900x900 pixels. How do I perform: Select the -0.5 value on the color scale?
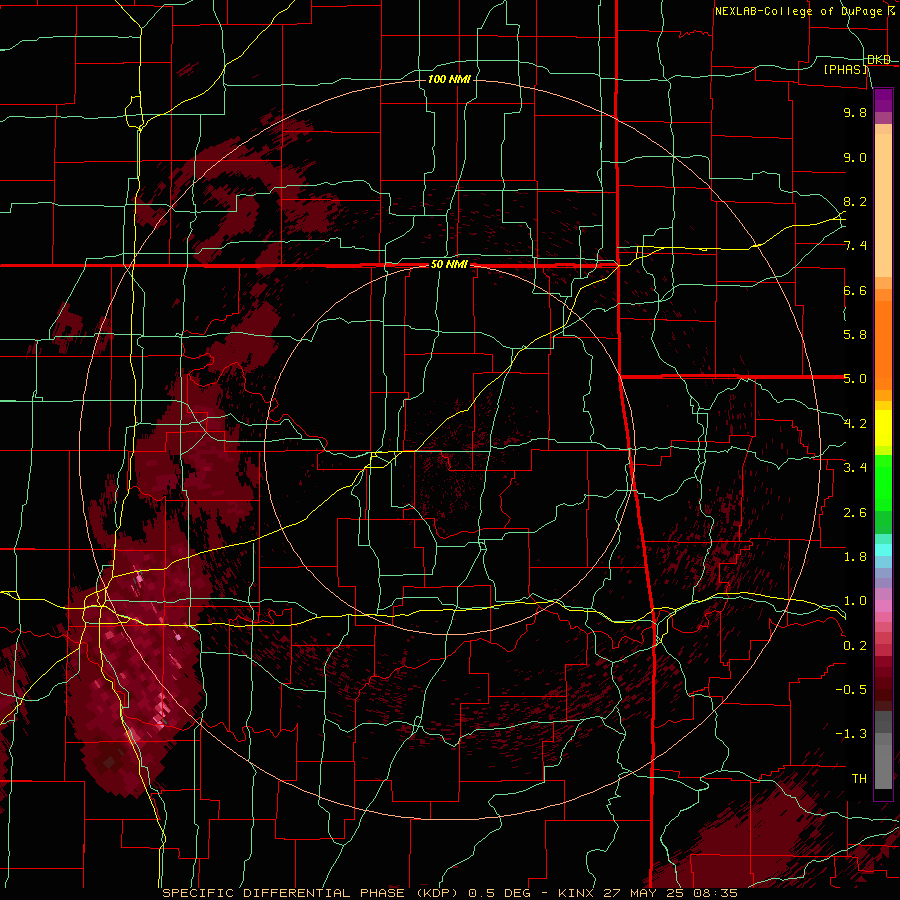pyautogui.click(x=852, y=690)
